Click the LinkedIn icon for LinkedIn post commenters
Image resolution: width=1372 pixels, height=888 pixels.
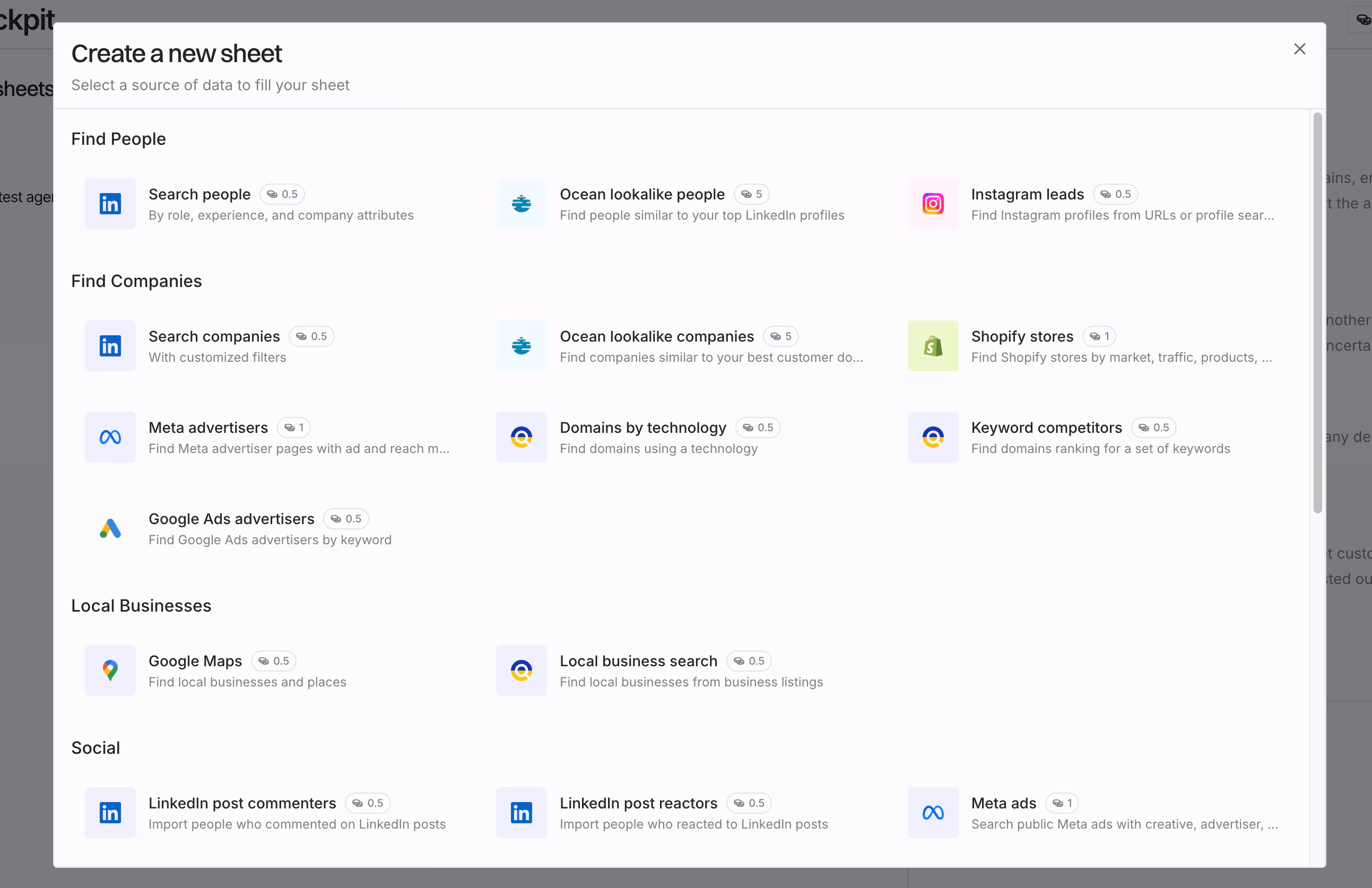point(110,813)
